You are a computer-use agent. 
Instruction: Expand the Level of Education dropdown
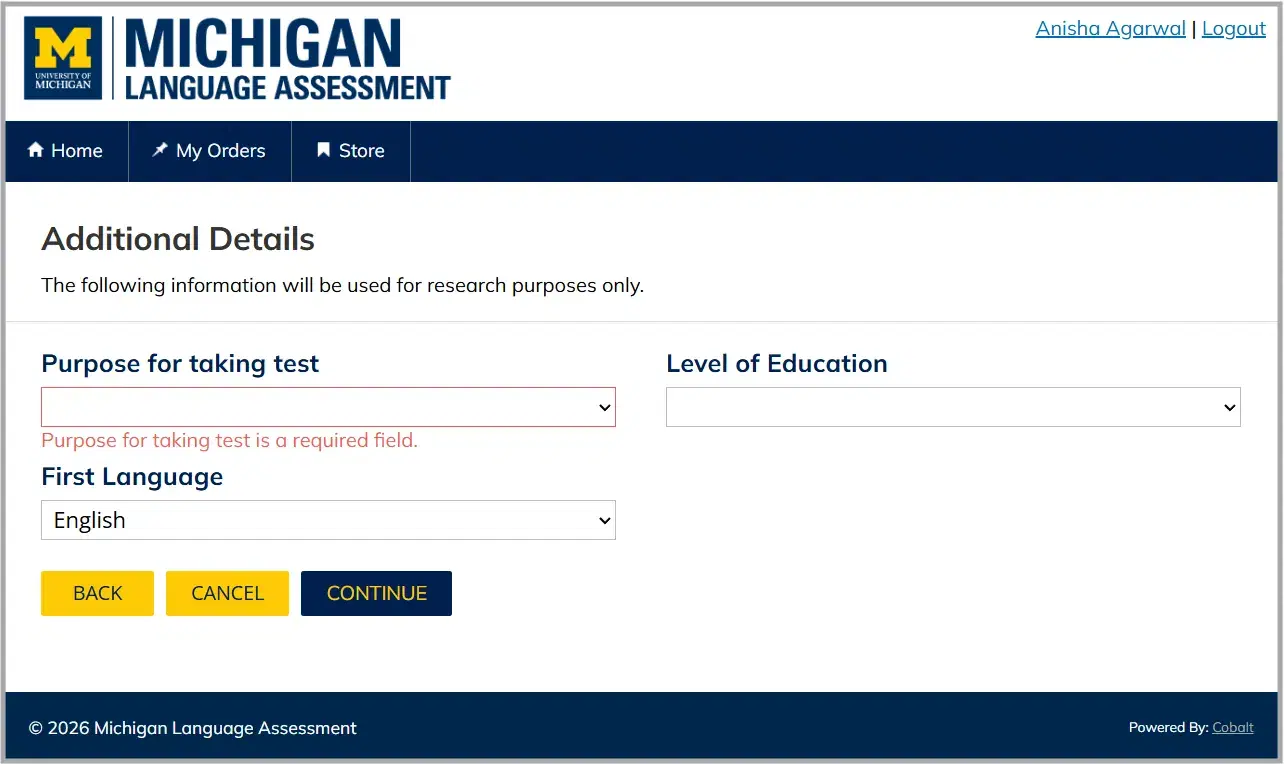tap(953, 407)
